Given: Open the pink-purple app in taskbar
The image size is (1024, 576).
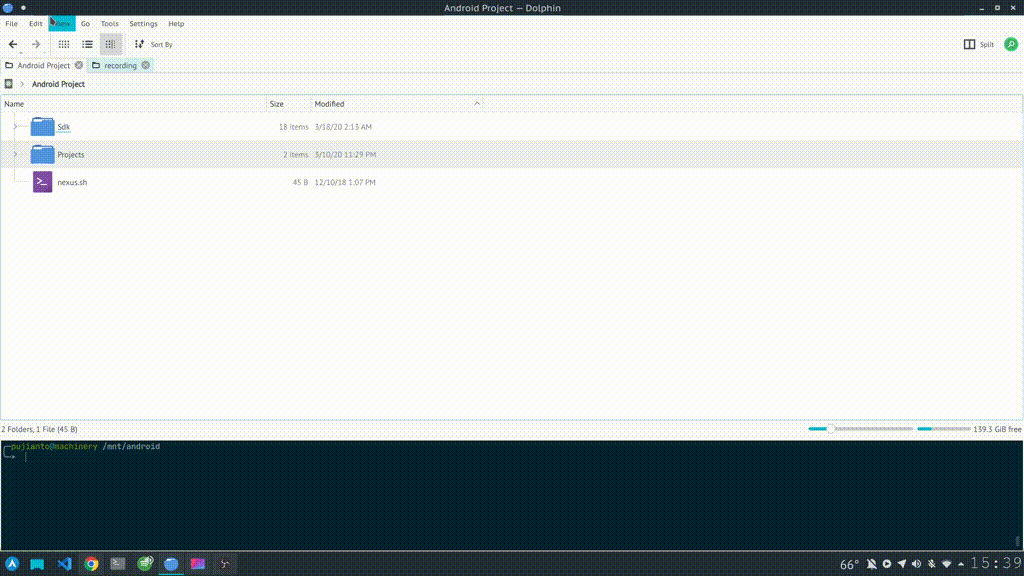Looking at the screenshot, I should click(x=198, y=564).
